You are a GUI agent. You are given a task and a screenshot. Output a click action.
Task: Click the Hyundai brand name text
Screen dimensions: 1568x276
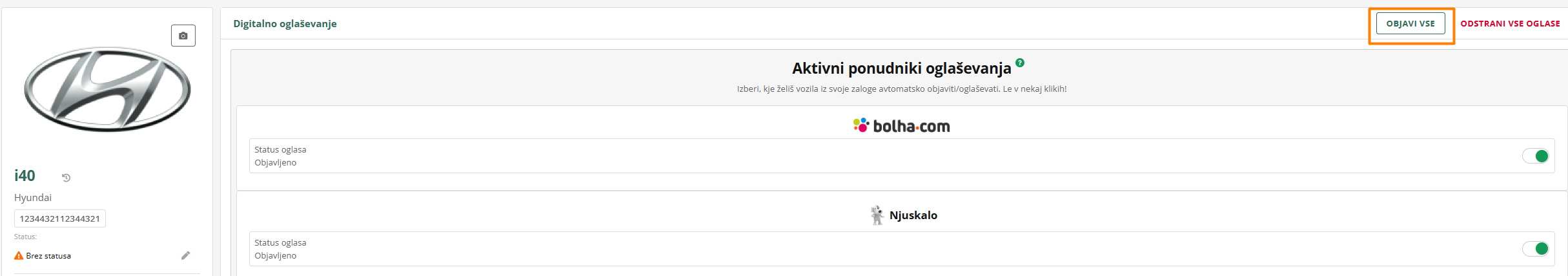pos(33,198)
